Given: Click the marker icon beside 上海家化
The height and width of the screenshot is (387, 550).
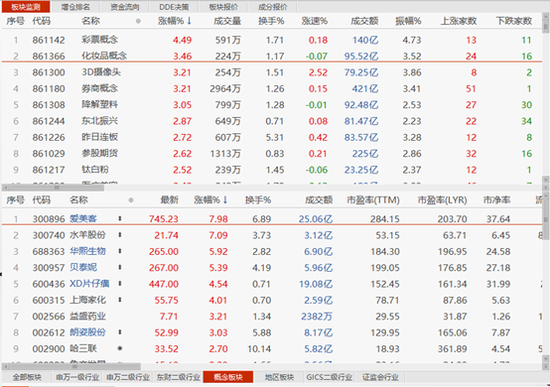Looking at the screenshot, I should (x=120, y=300).
